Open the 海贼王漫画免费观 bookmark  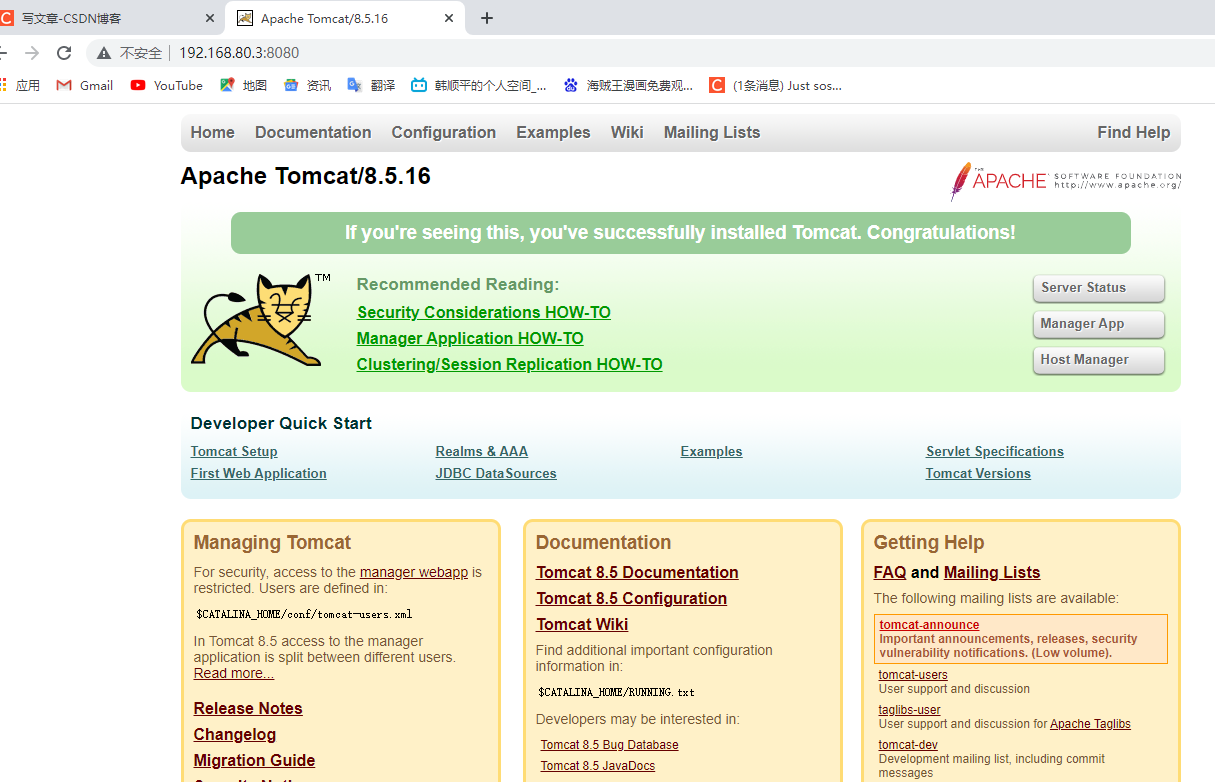point(628,85)
